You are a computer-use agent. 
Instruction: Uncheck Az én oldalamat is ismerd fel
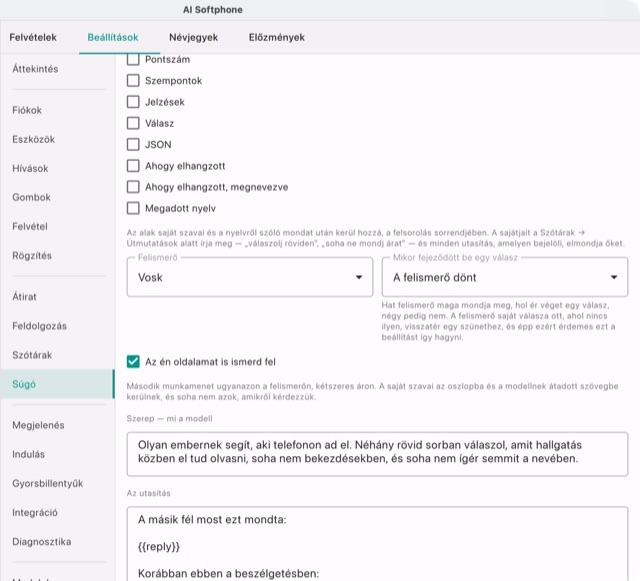point(133,362)
